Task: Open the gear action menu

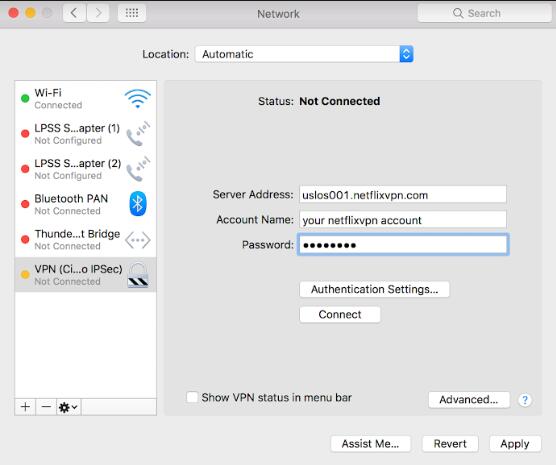Action: click(x=68, y=407)
